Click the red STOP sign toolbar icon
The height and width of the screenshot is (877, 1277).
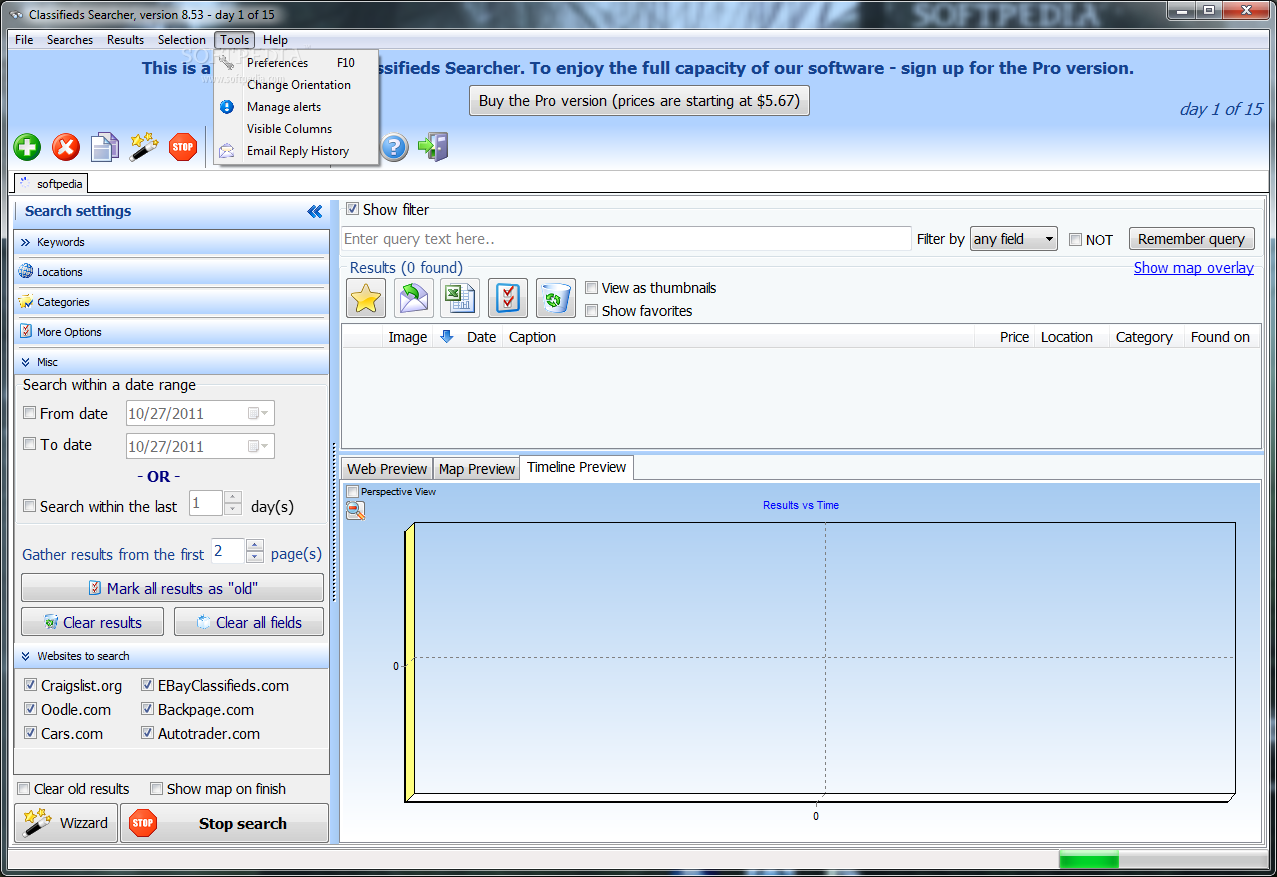coord(182,147)
